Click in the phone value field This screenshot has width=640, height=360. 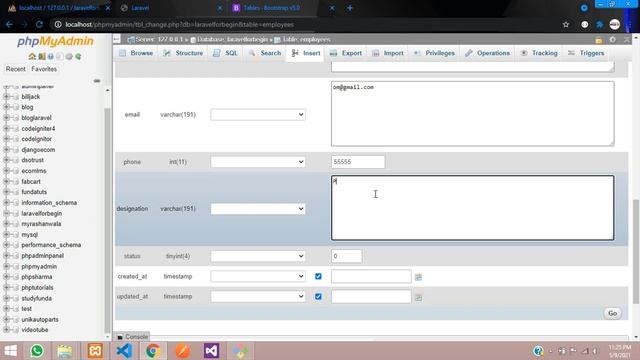point(358,162)
